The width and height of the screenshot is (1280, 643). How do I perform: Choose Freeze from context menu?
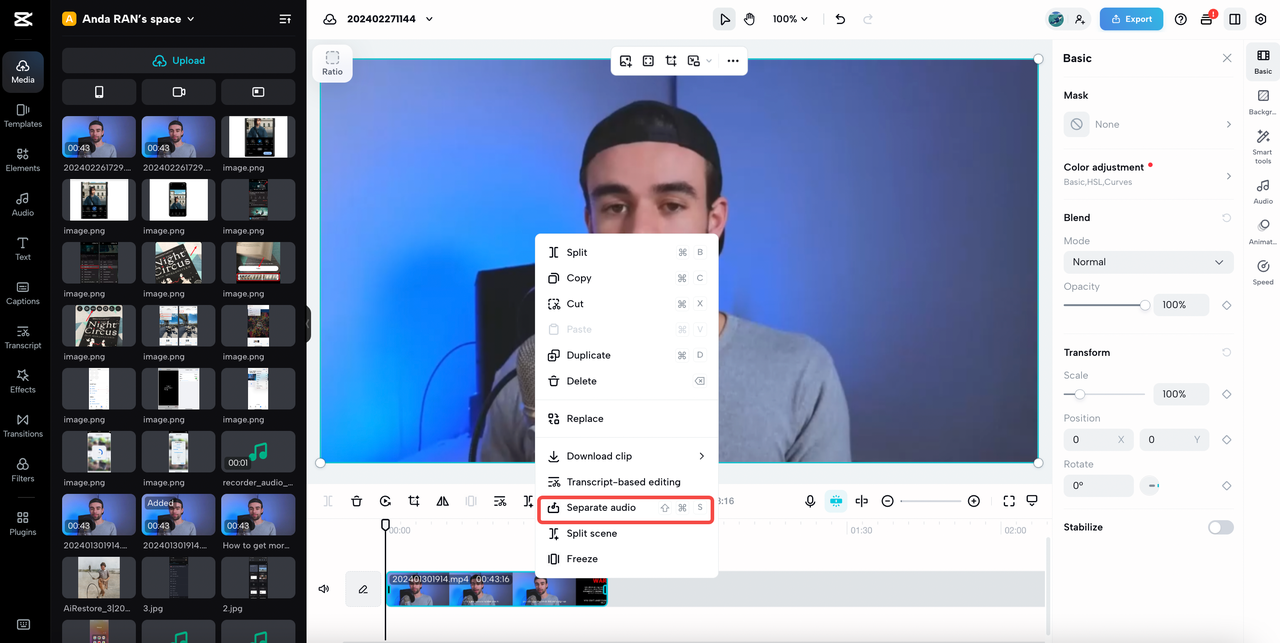[627, 559]
